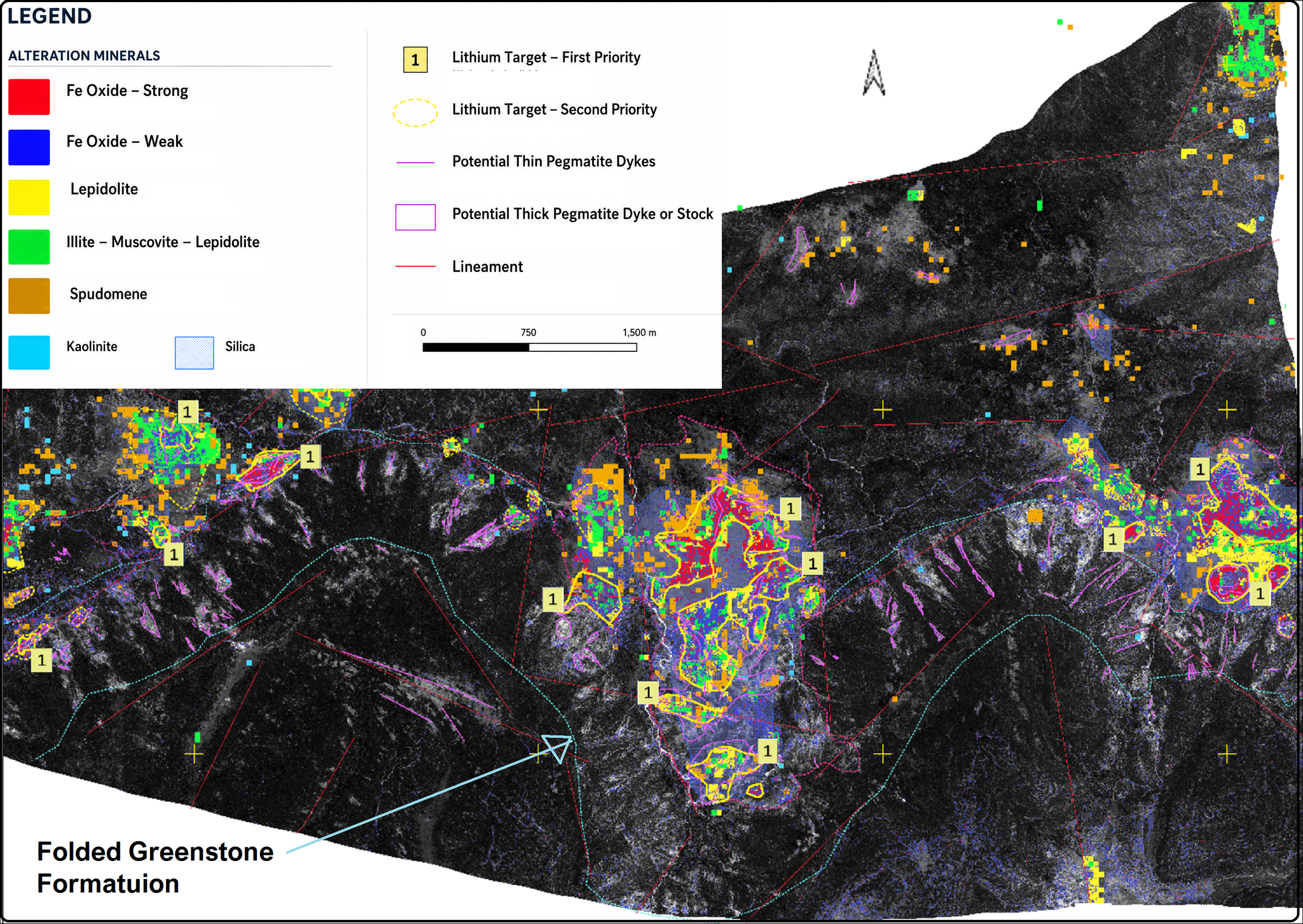Click the green Illite – Muscovite – Lepidolite swatch
This screenshot has width=1303, height=924.
29,247
